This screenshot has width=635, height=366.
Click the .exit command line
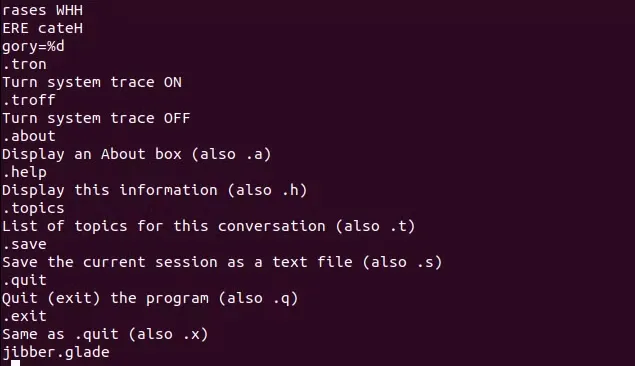click(x=25, y=316)
